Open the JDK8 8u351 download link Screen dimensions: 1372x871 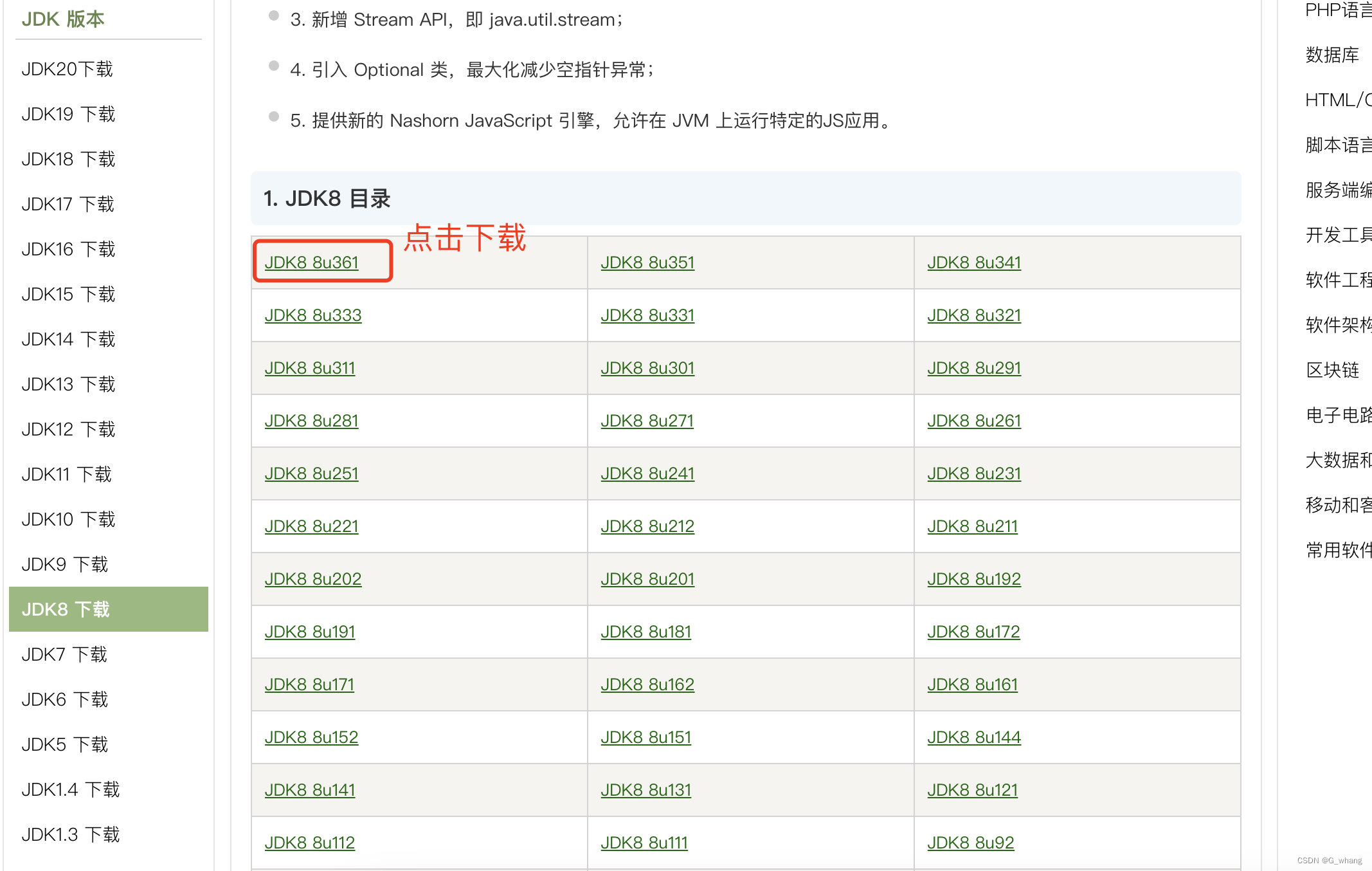click(647, 262)
